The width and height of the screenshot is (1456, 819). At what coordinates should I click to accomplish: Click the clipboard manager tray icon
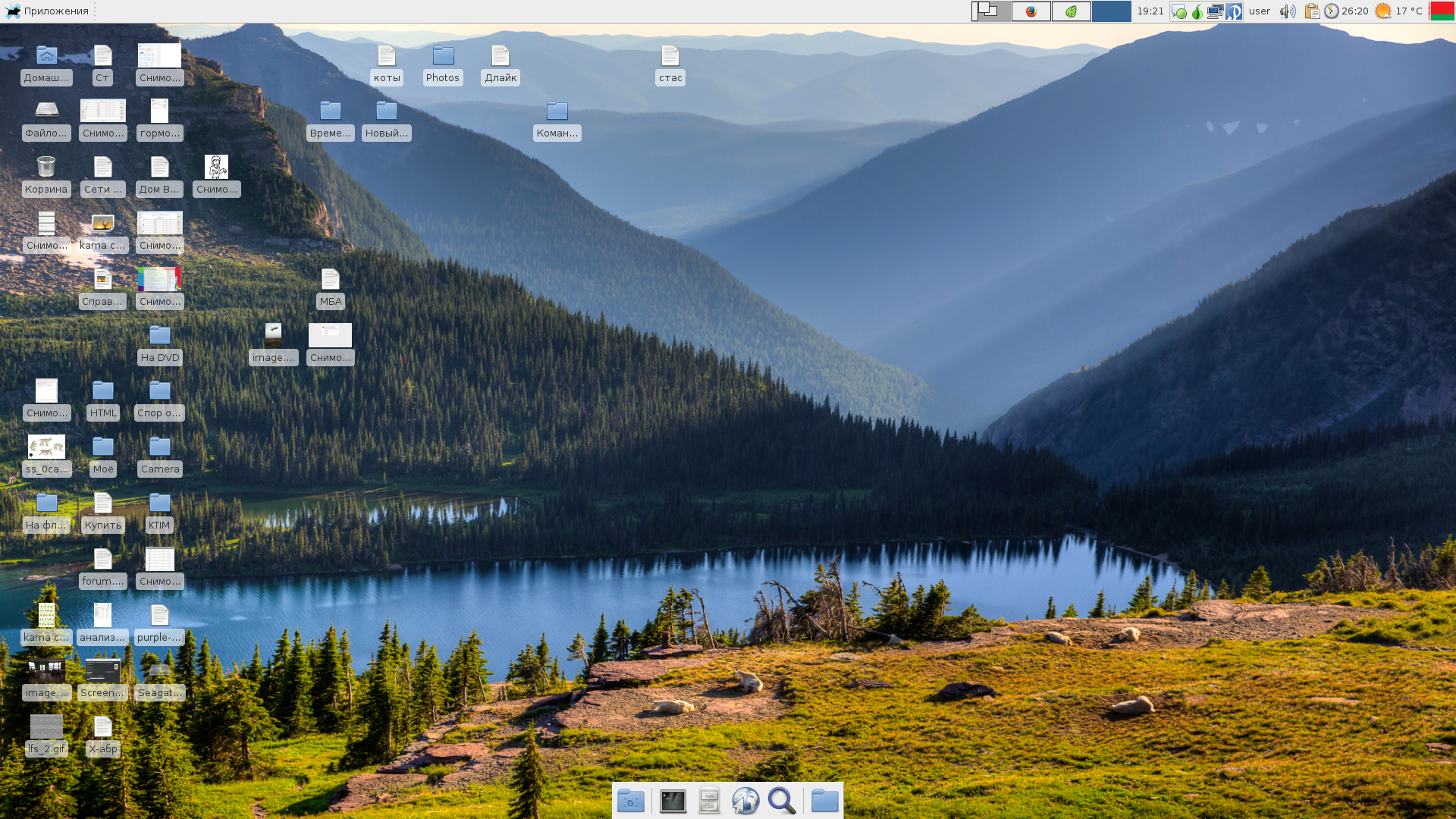[1312, 11]
